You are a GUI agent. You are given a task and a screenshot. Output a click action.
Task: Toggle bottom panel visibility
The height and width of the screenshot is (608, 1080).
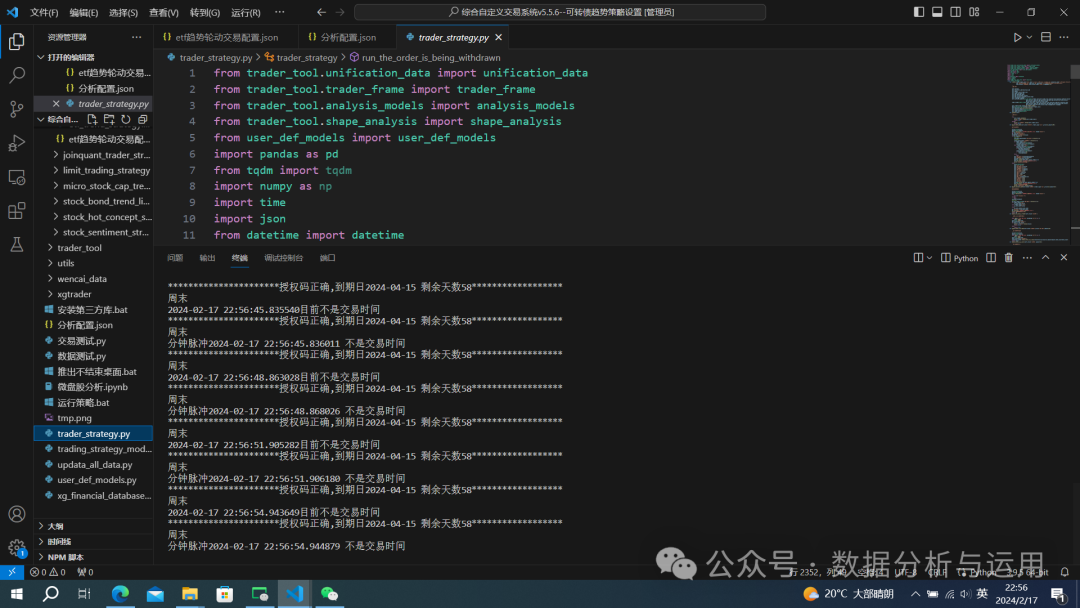[x=937, y=12]
